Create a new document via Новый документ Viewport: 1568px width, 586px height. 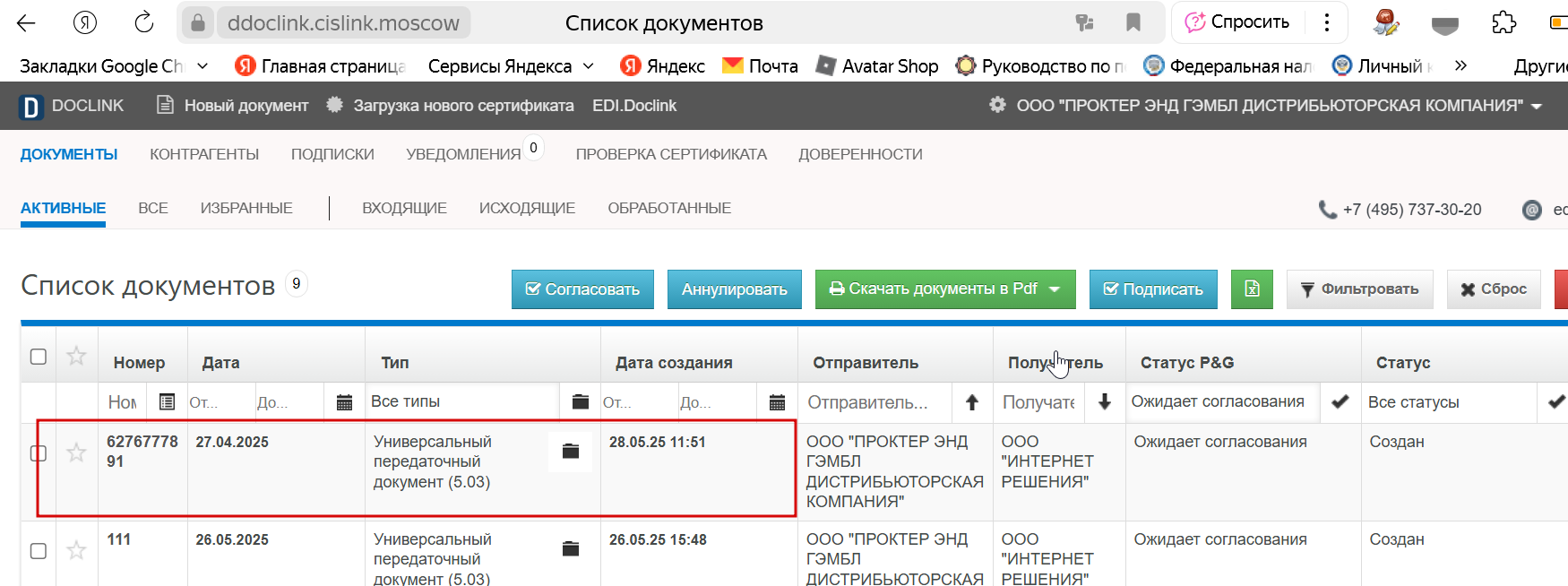click(x=232, y=106)
